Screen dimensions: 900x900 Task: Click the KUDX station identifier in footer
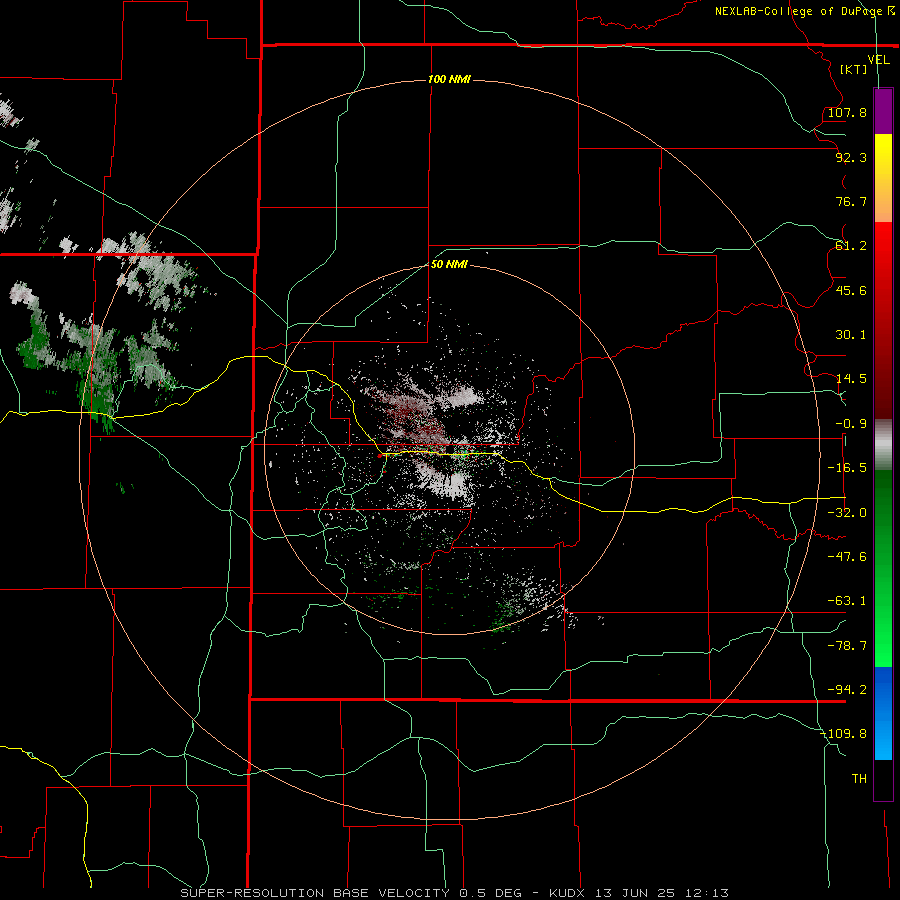coord(569,893)
